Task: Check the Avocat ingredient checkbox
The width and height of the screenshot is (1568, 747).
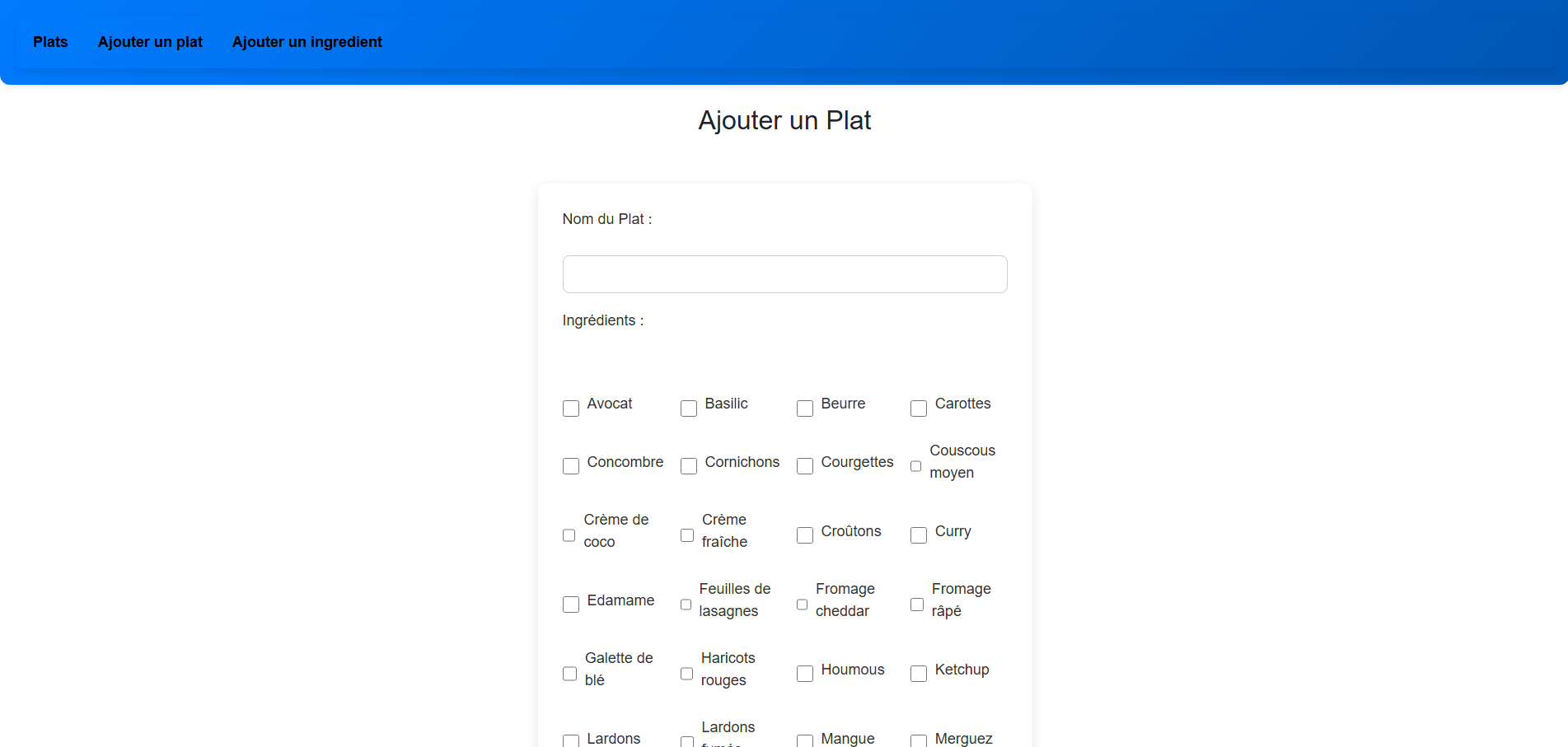Action: (571, 409)
